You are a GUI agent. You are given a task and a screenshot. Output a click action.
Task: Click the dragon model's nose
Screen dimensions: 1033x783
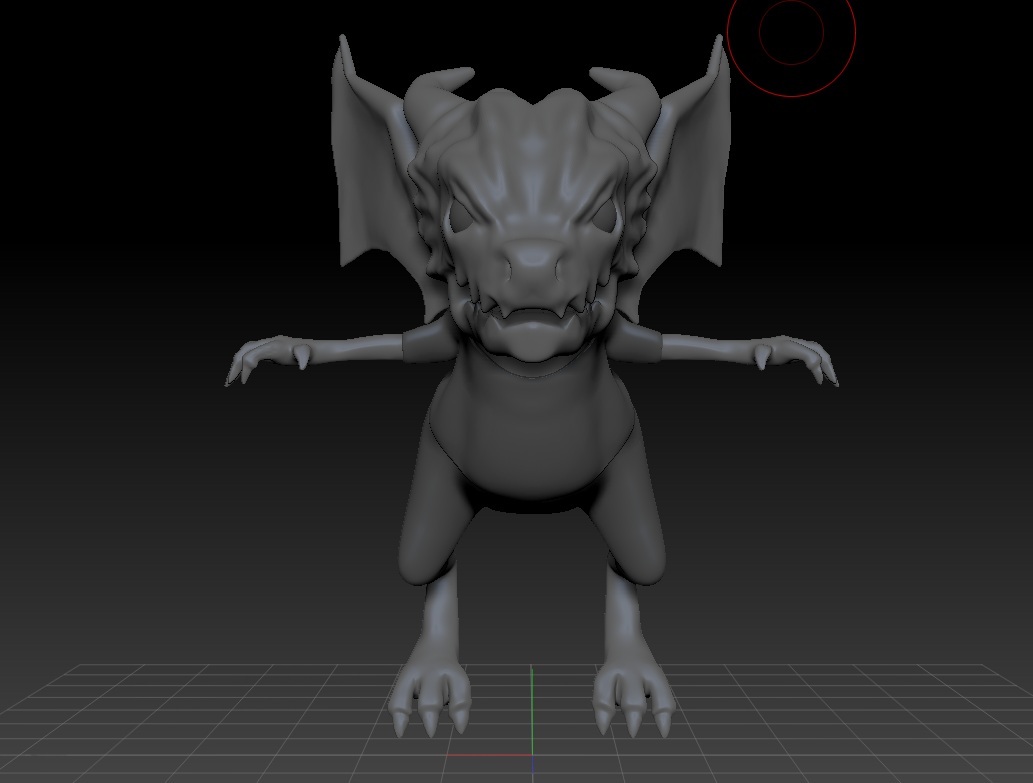point(534,261)
